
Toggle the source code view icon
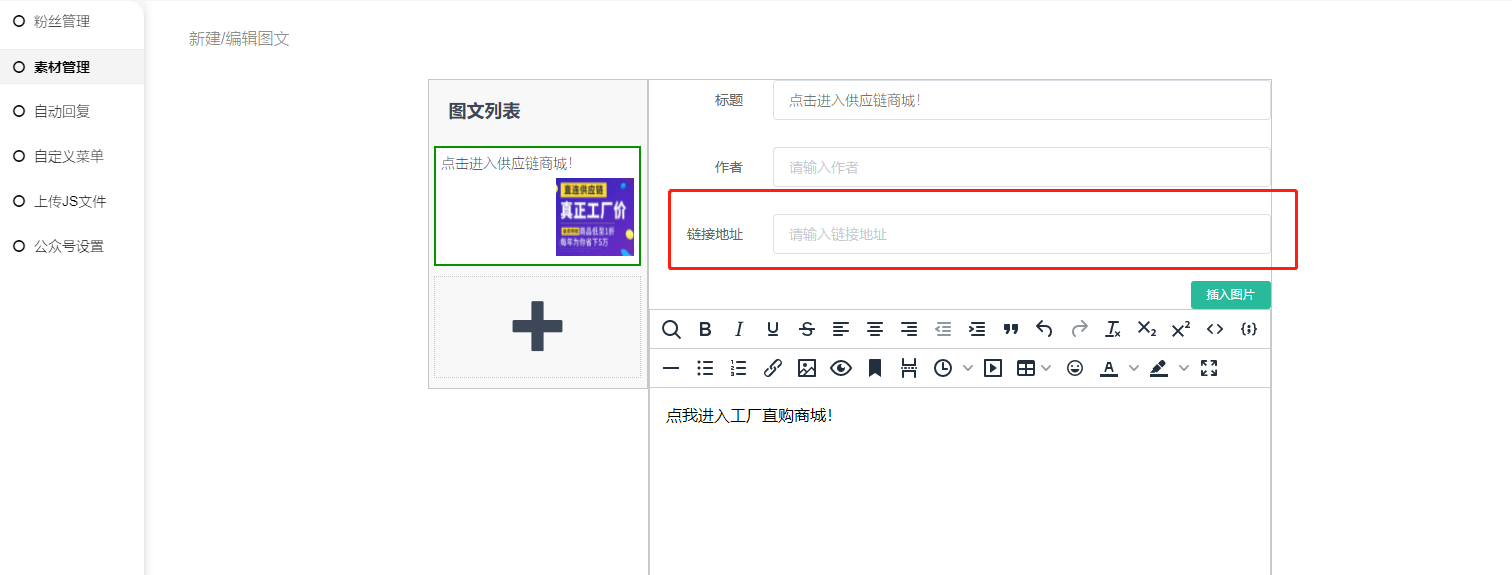click(x=1215, y=329)
